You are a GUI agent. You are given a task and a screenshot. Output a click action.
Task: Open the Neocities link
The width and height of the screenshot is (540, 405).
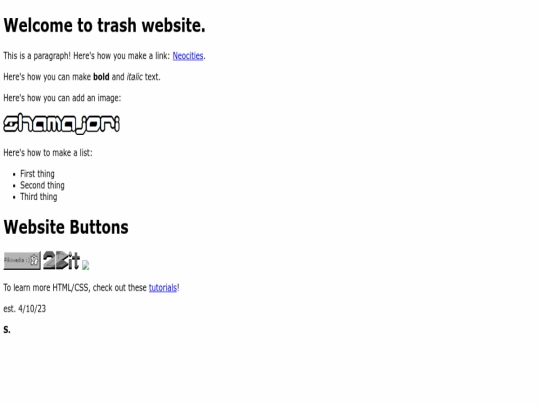(x=188, y=56)
